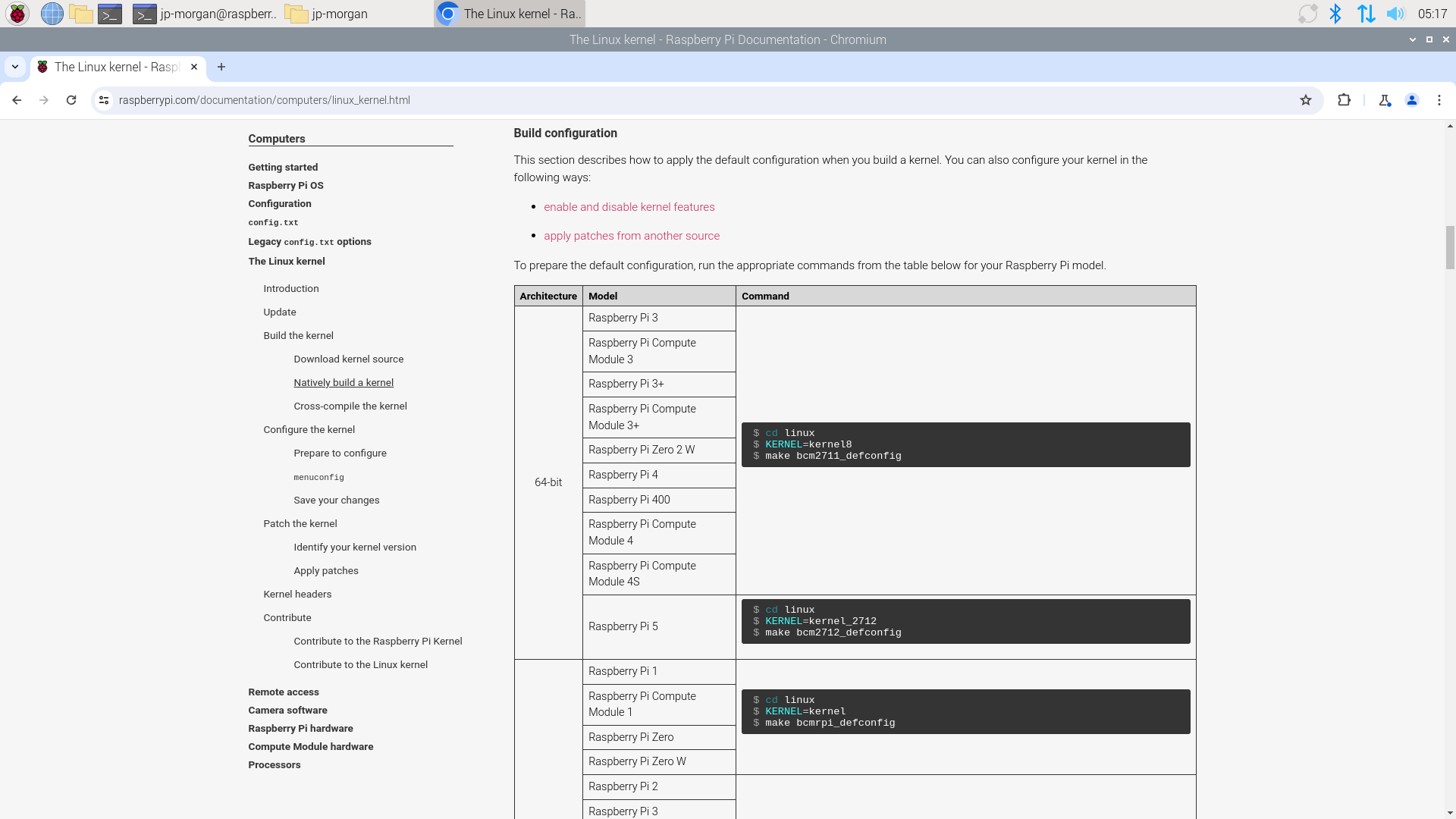The image size is (1456, 819).
Task: Open Remote access sidebar section
Action: [x=284, y=692]
